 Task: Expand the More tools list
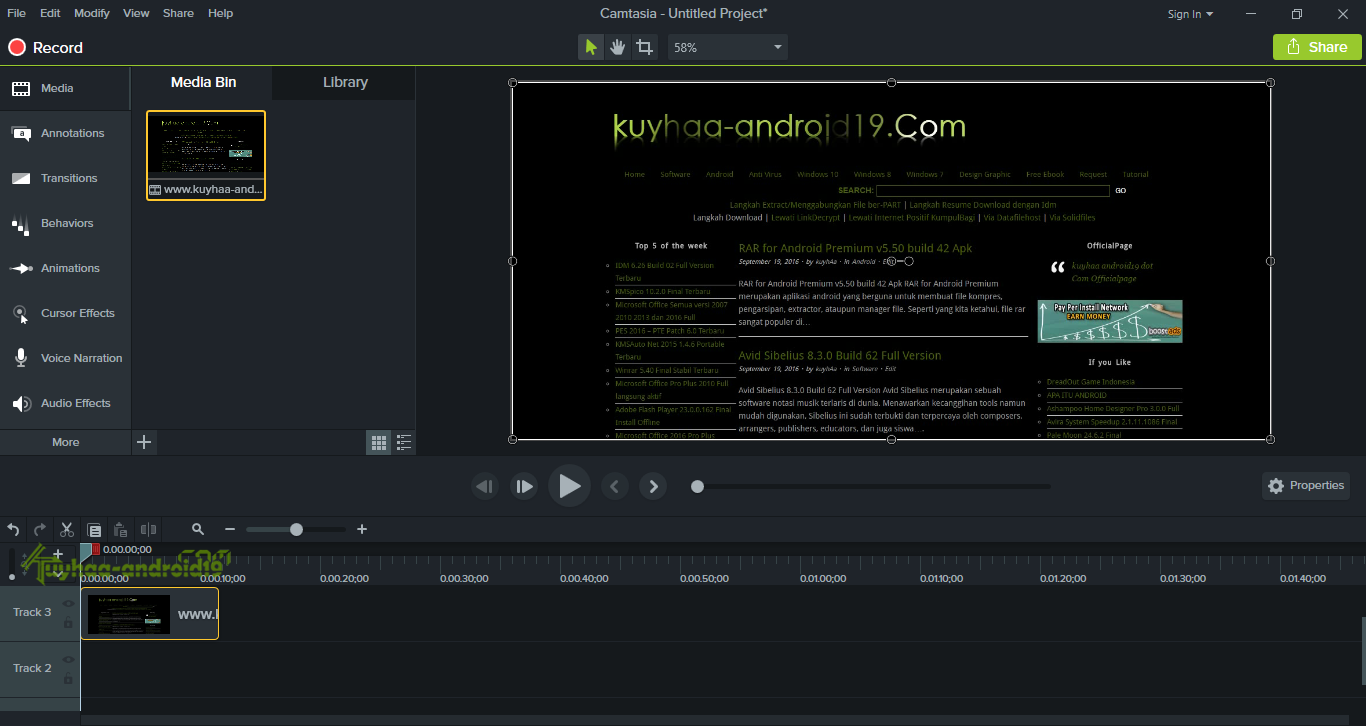(x=65, y=442)
